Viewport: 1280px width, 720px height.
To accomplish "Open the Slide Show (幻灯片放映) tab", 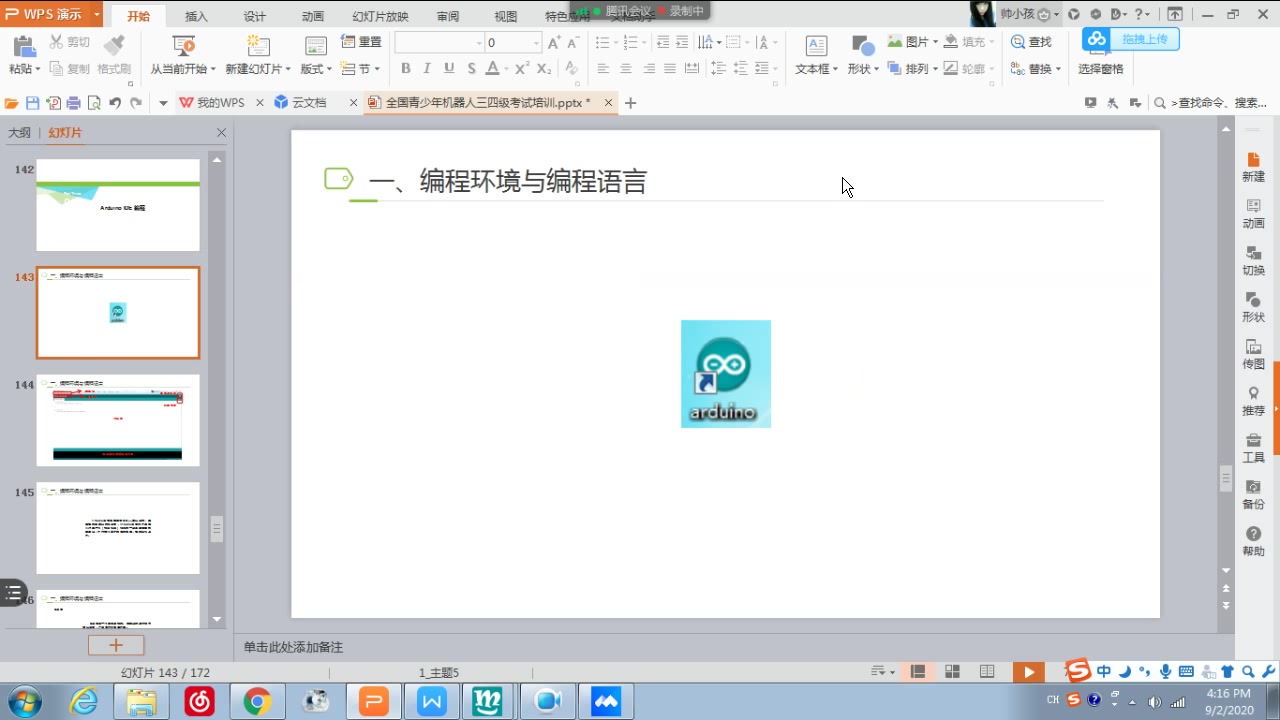I will pos(380,16).
